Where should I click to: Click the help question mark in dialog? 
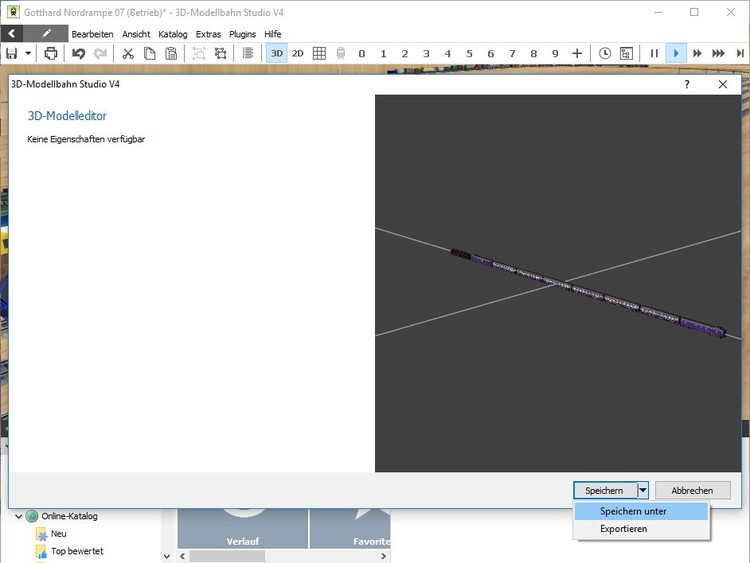point(687,85)
